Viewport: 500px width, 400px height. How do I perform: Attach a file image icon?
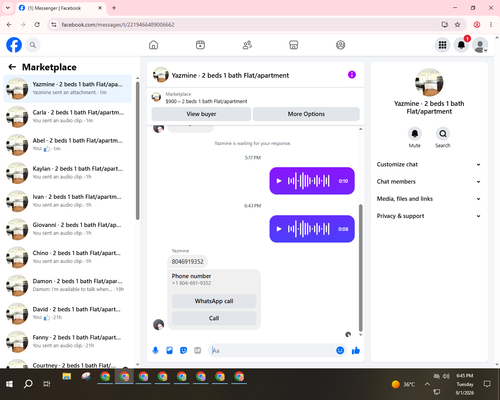(169, 350)
